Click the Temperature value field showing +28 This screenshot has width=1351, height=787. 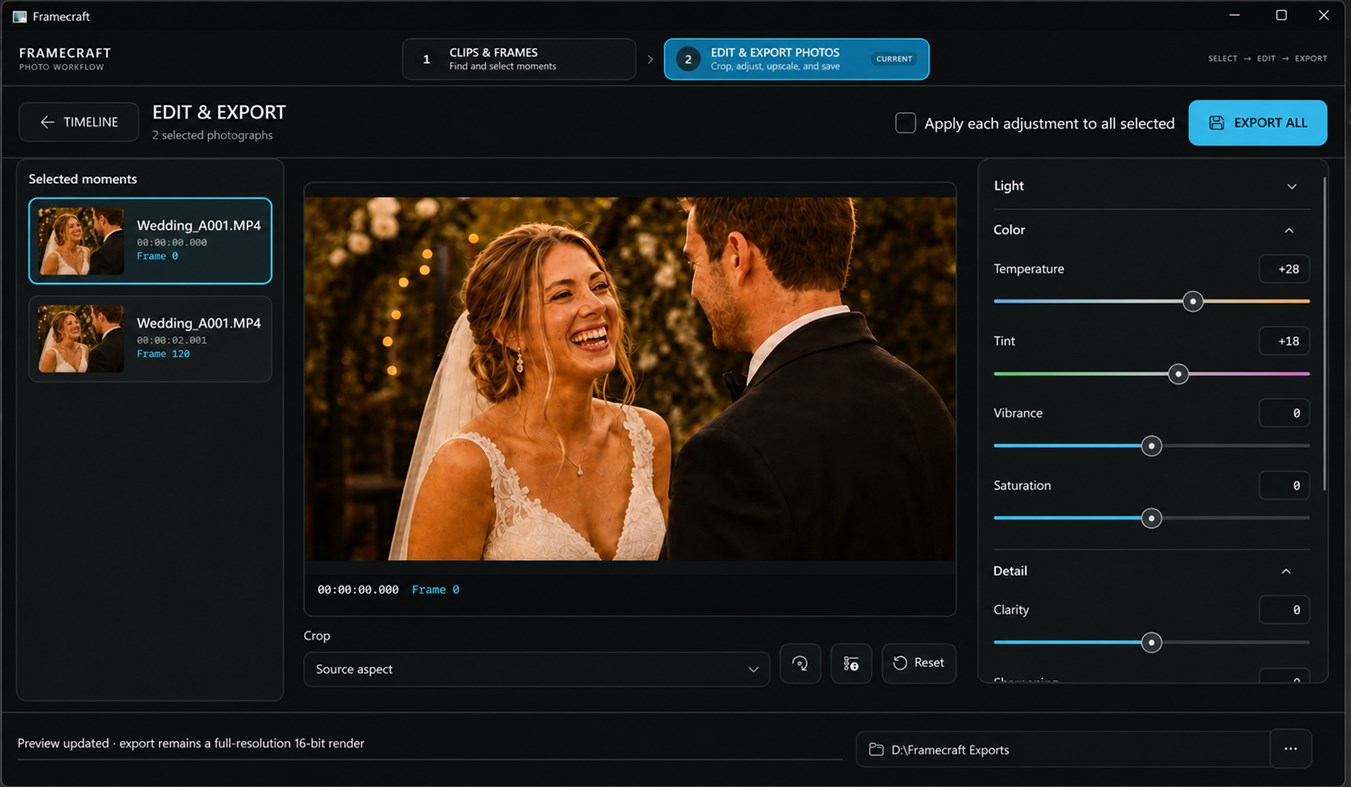click(x=1284, y=269)
